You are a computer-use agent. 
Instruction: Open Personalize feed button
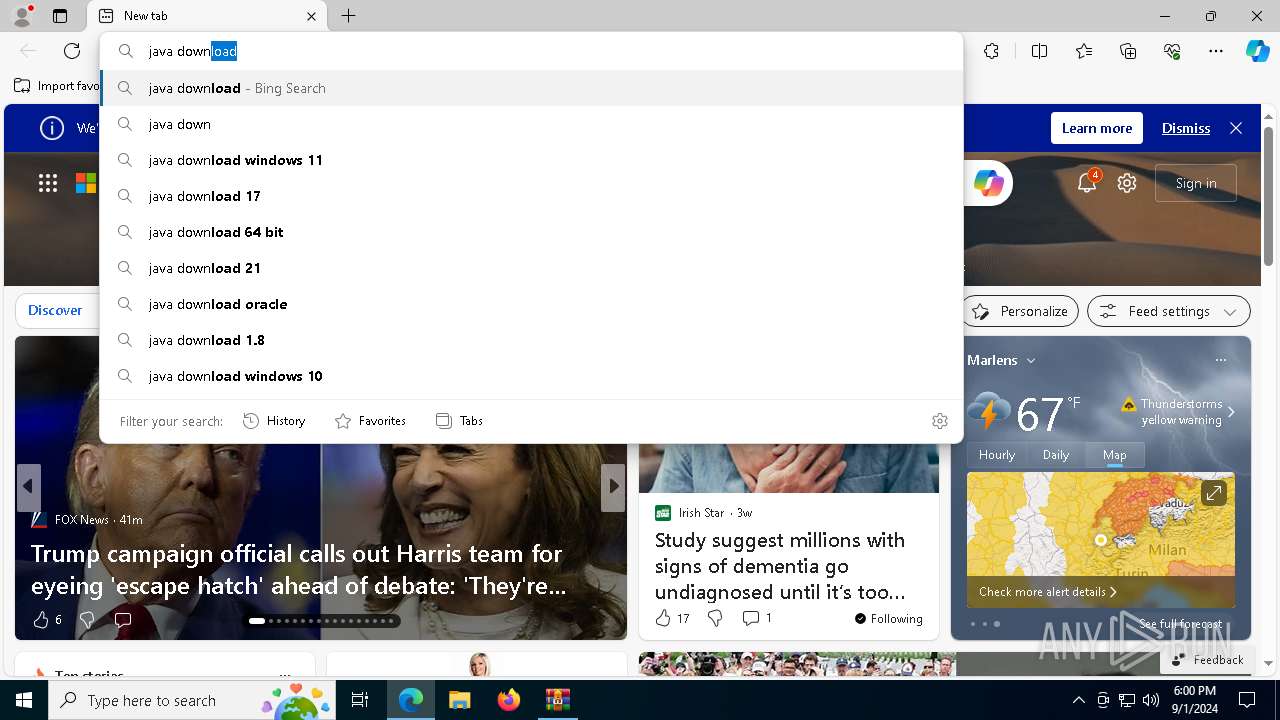click(1020, 311)
